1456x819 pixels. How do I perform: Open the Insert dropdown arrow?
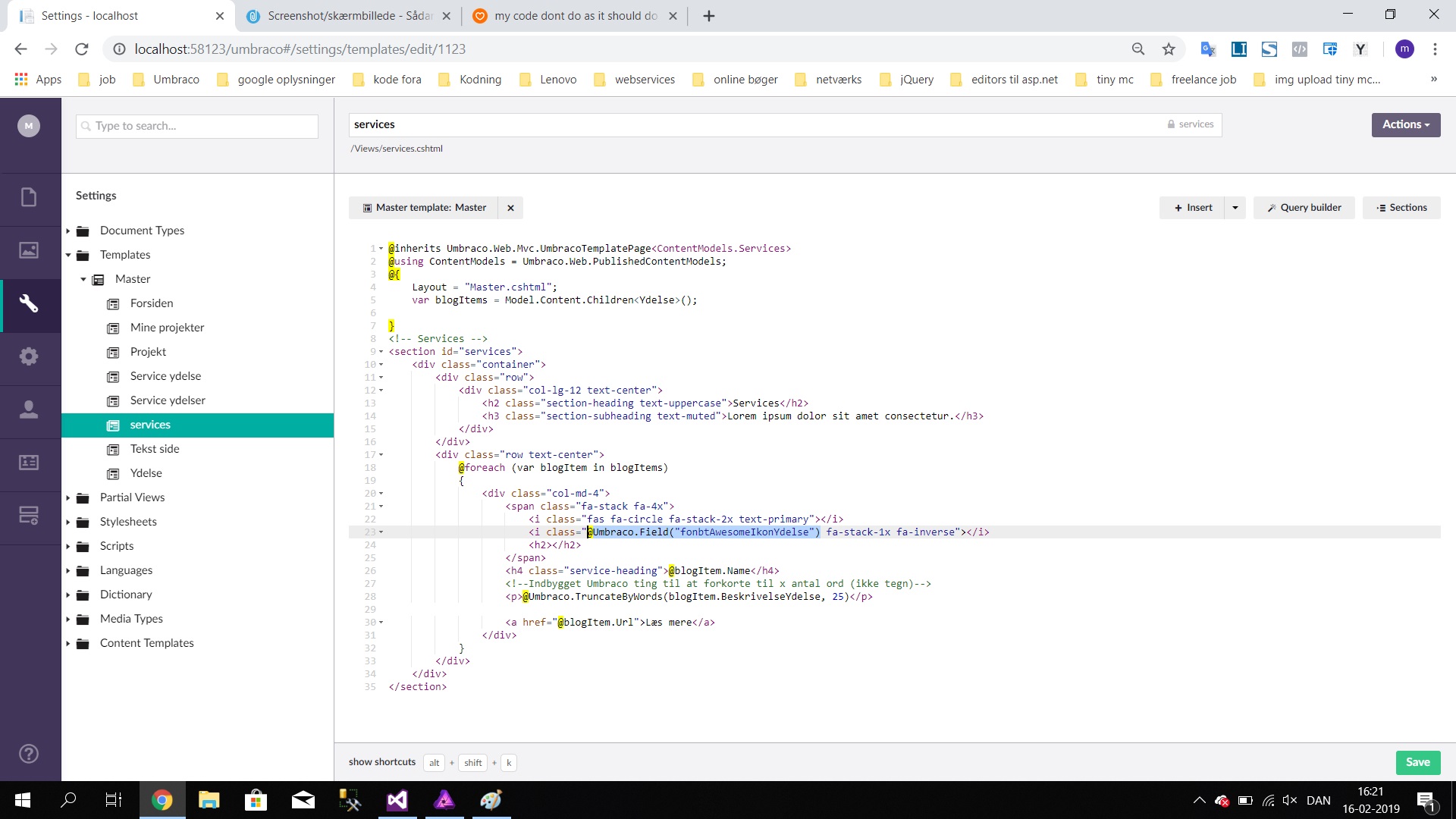[x=1235, y=208]
